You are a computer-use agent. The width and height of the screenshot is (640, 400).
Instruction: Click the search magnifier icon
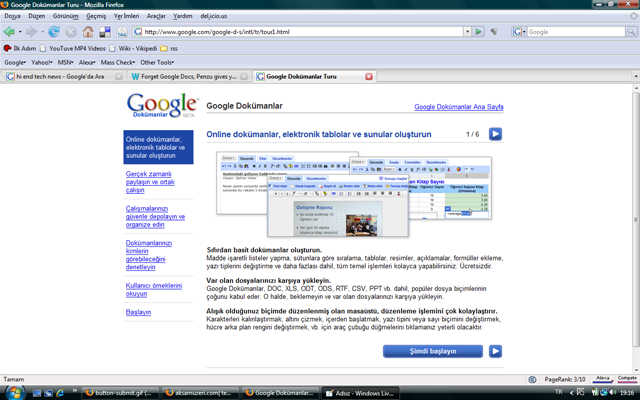631,31
